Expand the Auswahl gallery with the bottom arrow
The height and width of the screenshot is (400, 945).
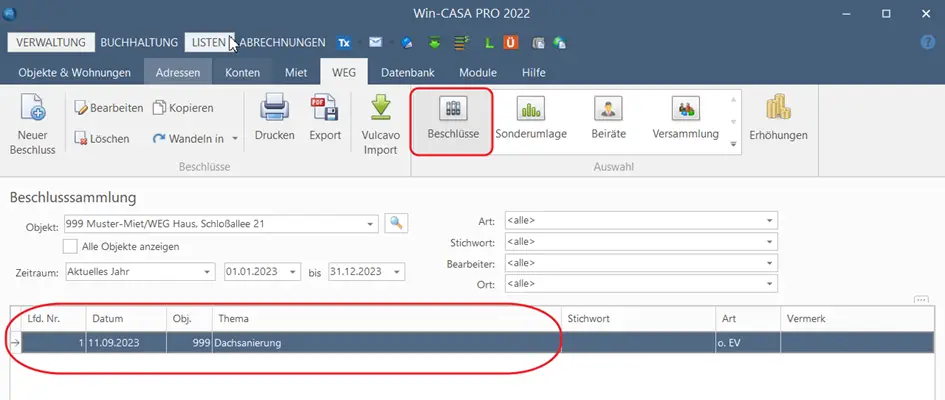[x=733, y=144]
